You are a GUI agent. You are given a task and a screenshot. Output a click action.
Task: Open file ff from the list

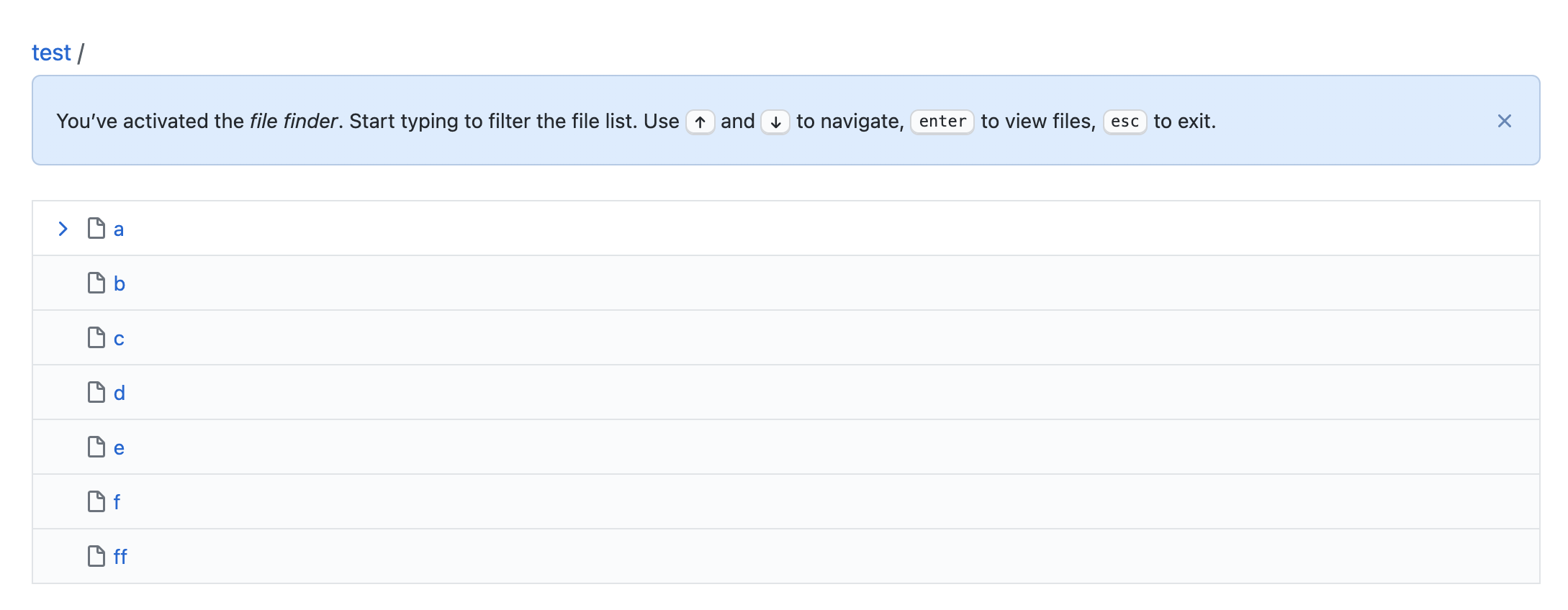120,556
